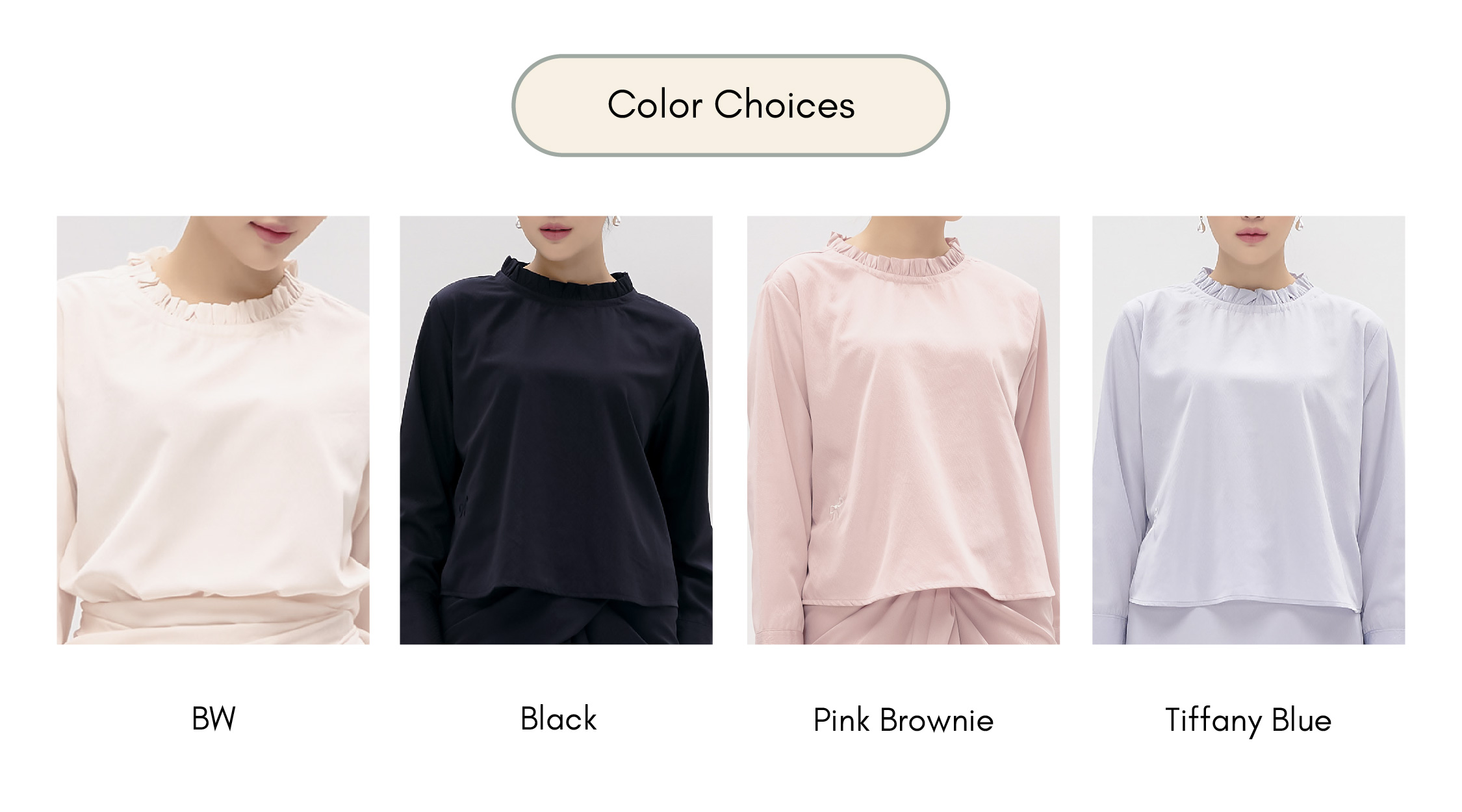The image size is (1462, 812).
Task: Select the Tiffany Blue blouse thumbnail
Action: coord(1248,430)
